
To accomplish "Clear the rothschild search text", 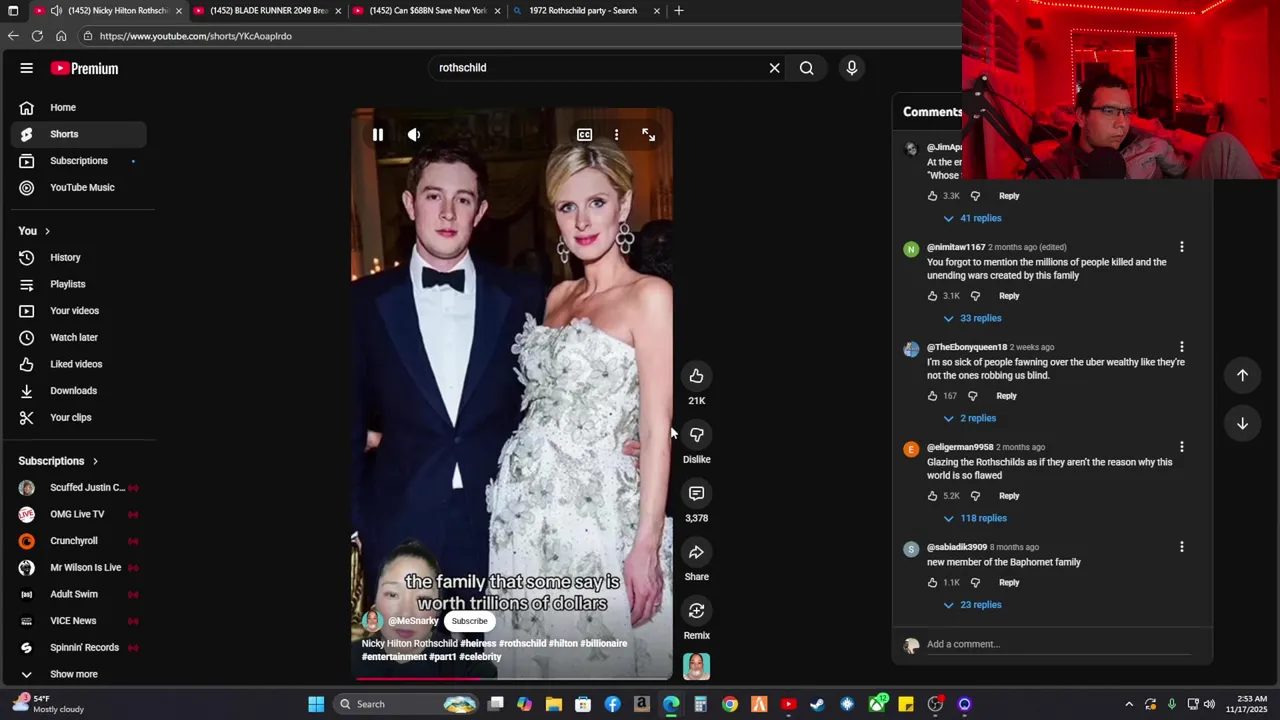I will 774,68.
